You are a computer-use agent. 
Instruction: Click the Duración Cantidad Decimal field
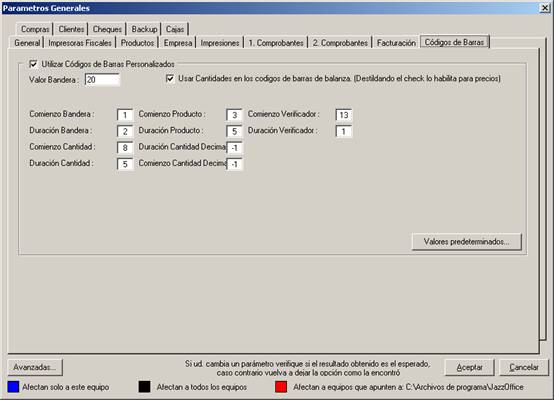(234, 148)
